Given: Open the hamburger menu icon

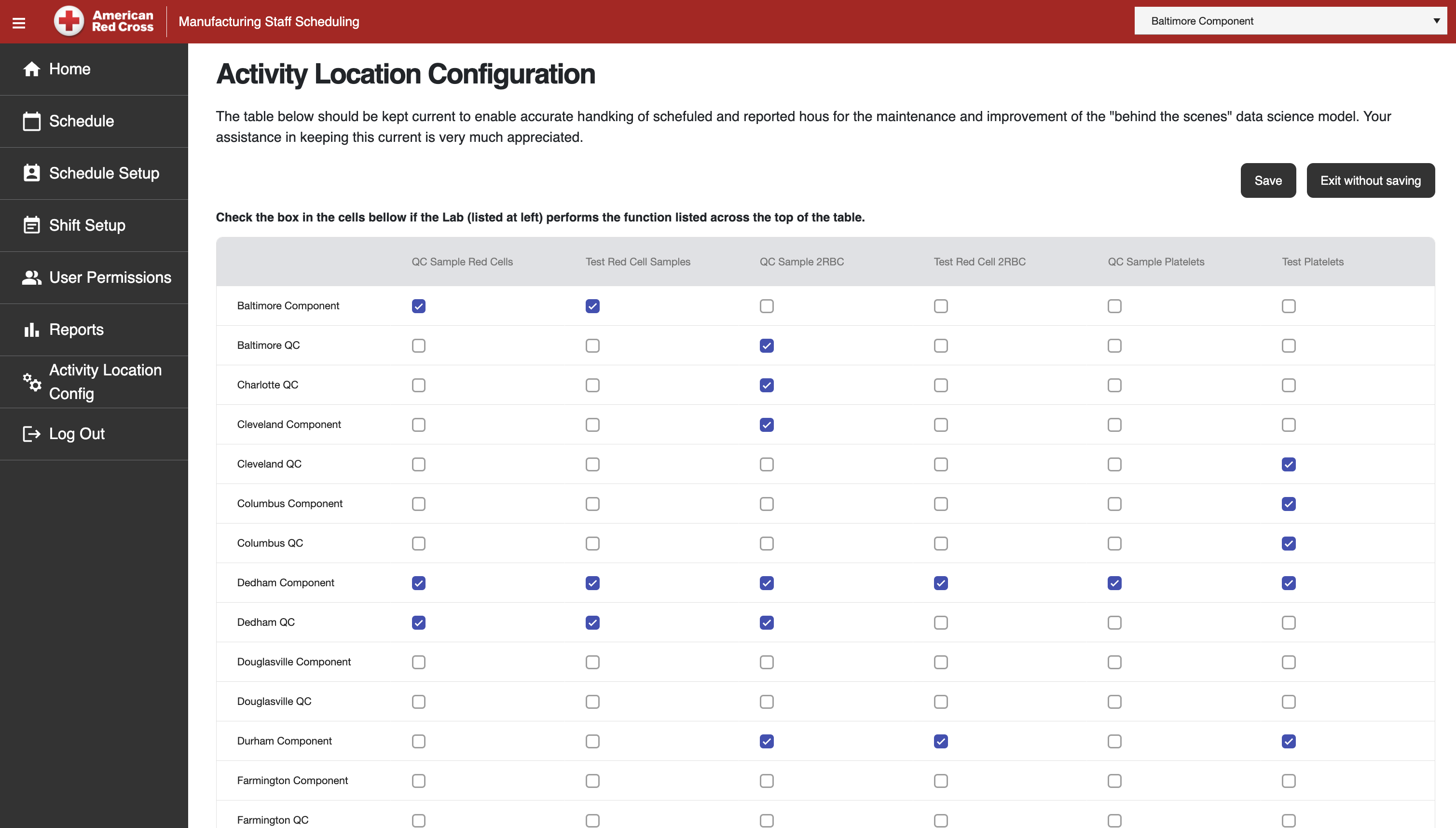Looking at the screenshot, I should click(19, 23).
